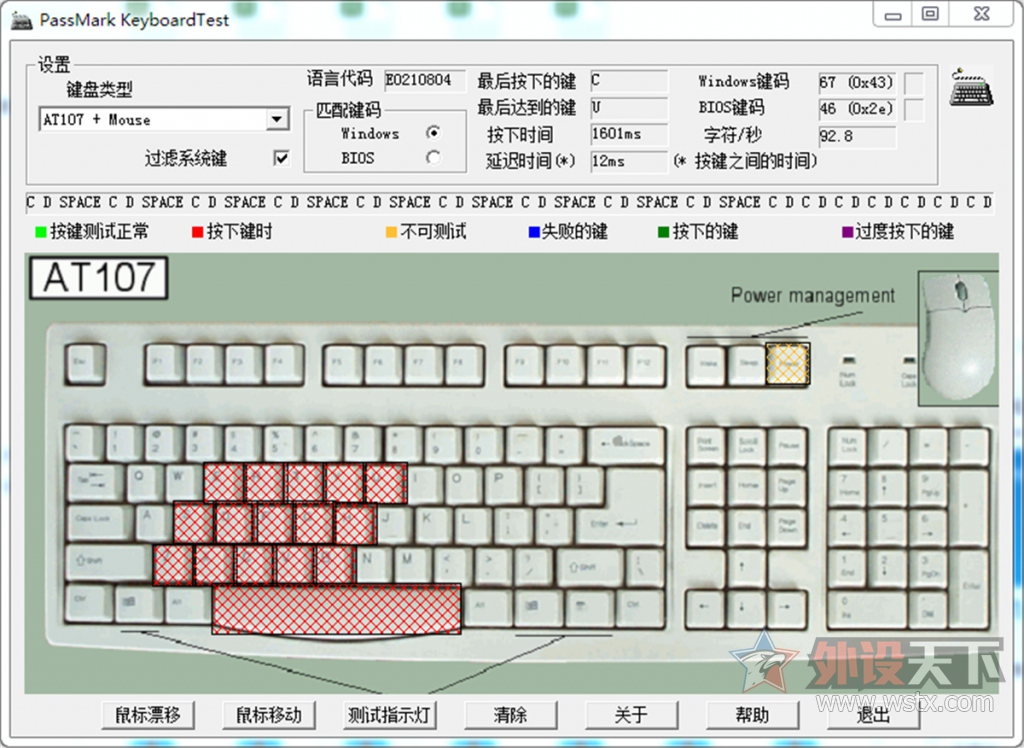This screenshot has width=1024, height=748.
Task: Click the purple 过度按下的键 legend swatch
Action: [x=848, y=232]
